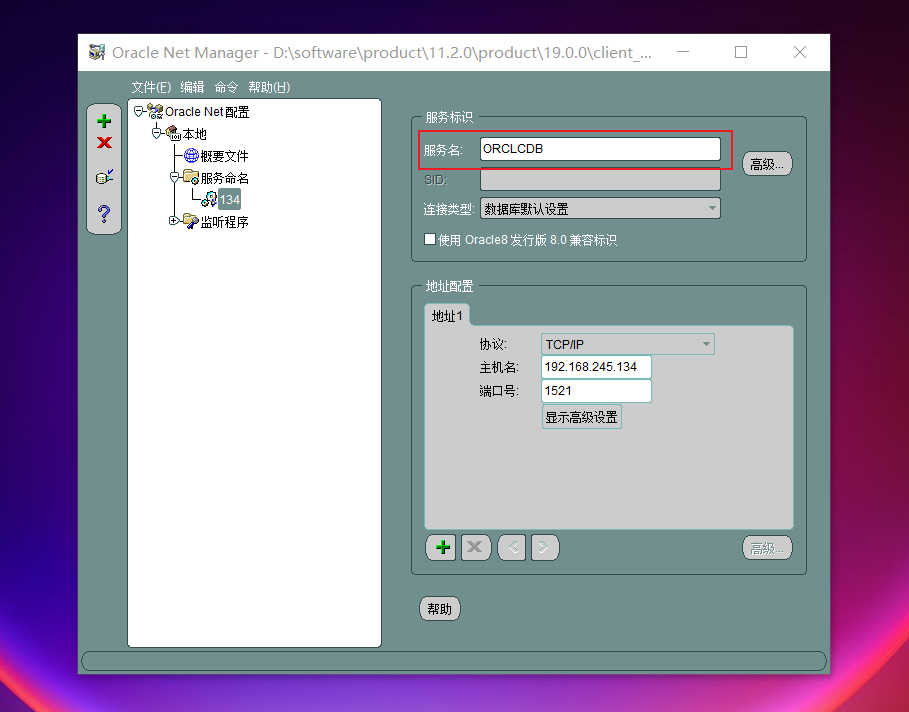Minimize the Oracle Net Manager window

pyautogui.click(x=683, y=52)
